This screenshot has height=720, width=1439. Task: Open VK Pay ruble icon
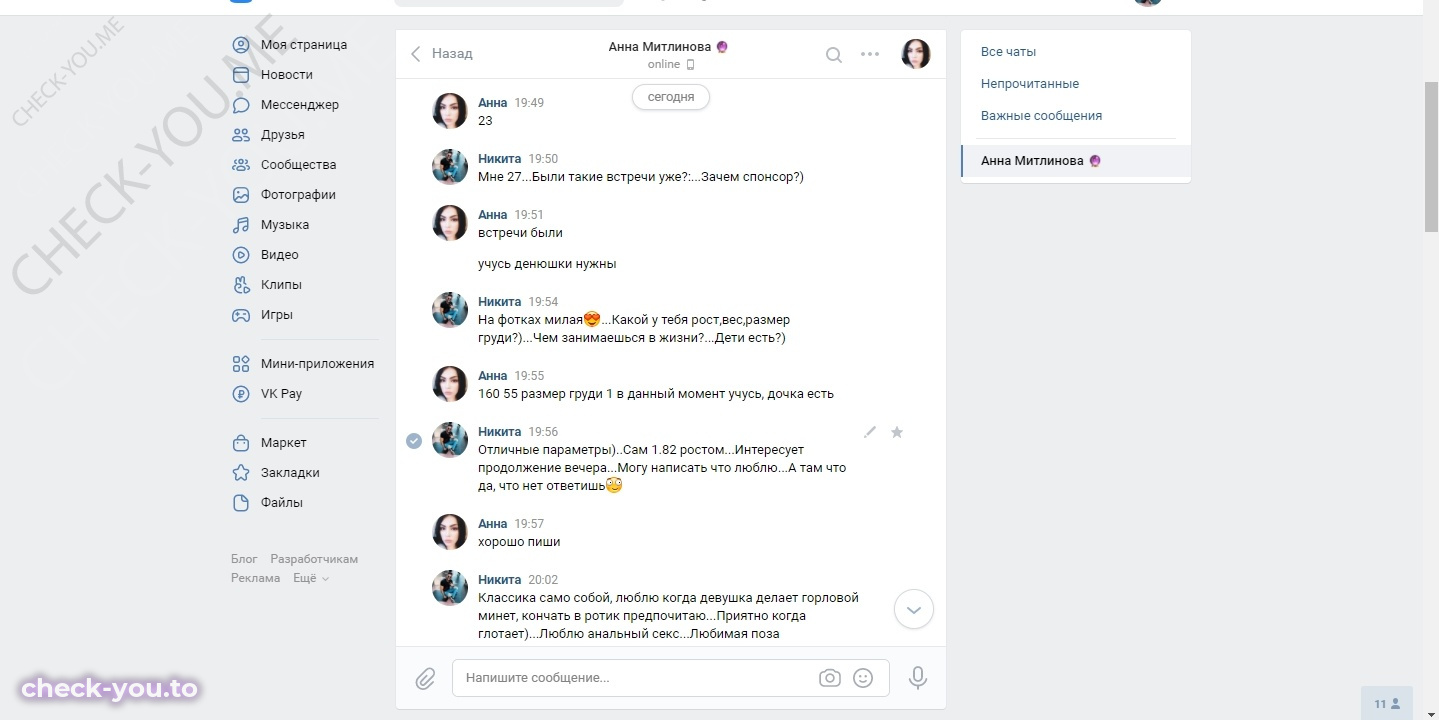click(241, 394)
